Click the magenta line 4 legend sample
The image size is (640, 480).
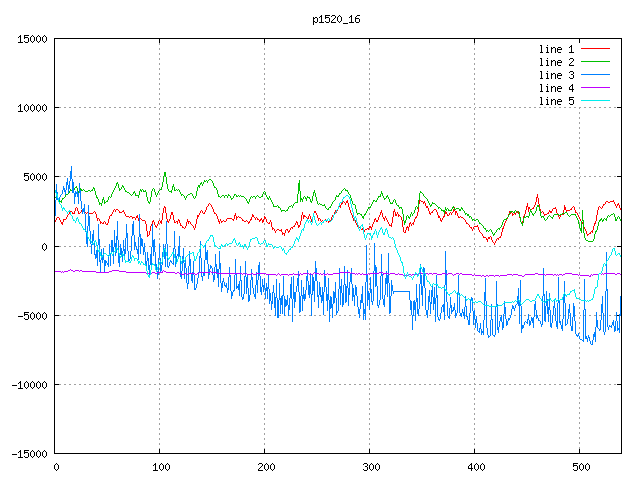pyautogui.click(x=595, y=88)
